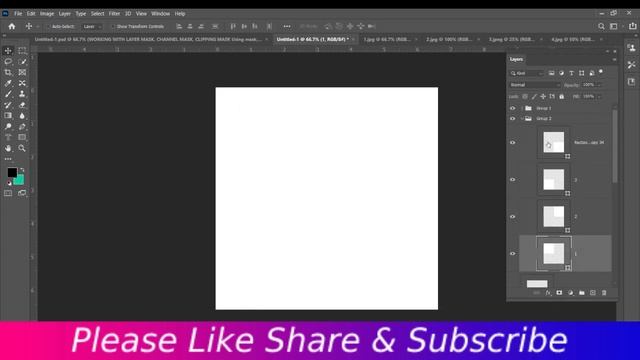Select the Frame tool
This screenshot has height=360, width=640.
(22, 72)
